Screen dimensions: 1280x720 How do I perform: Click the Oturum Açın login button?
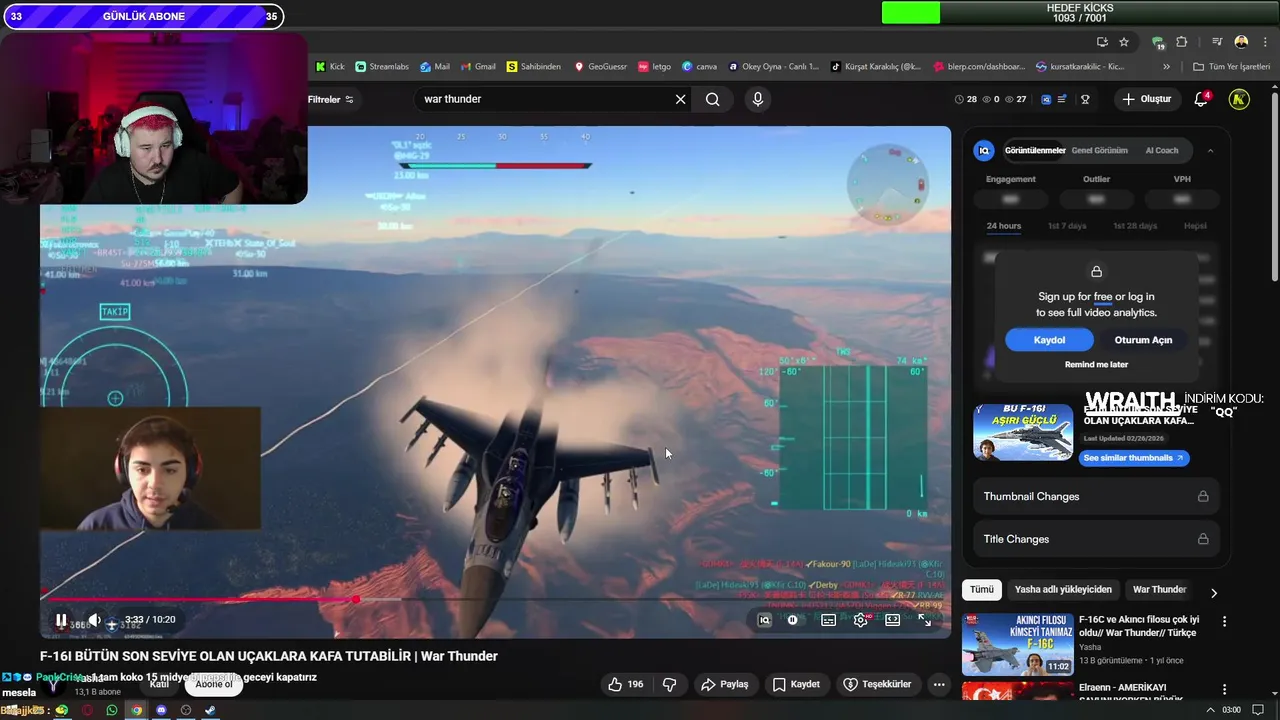pyautogui.click(x=1143, y=340)
